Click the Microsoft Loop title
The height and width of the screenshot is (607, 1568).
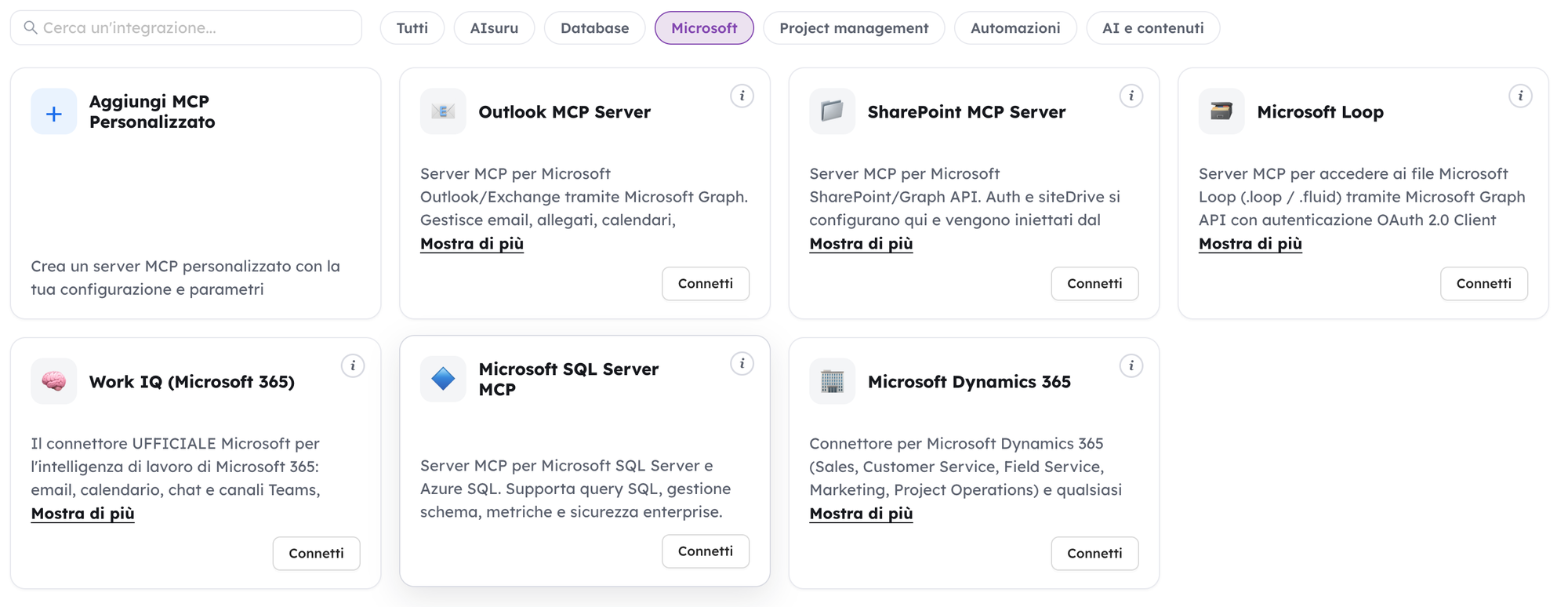click(1320, 111)
